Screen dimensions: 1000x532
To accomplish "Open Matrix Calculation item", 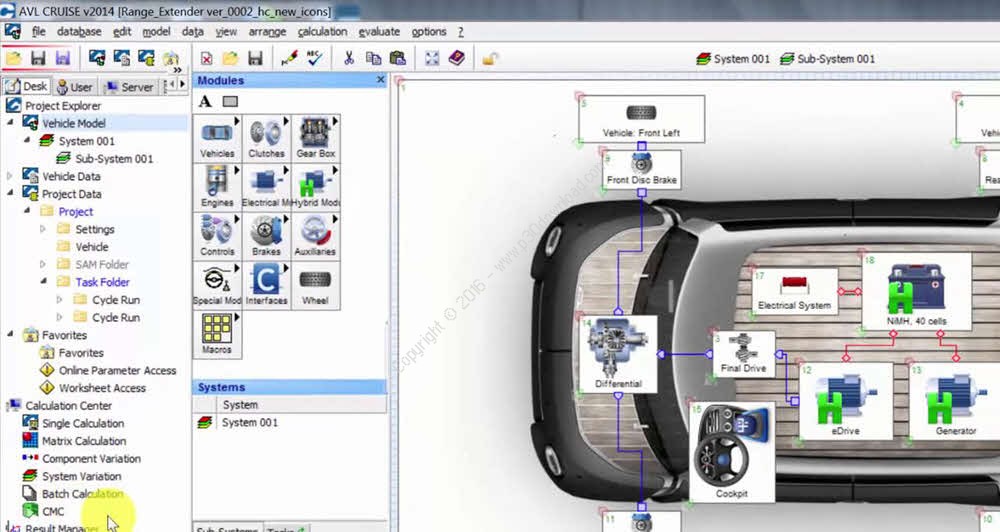I will [x=84, y=441].
